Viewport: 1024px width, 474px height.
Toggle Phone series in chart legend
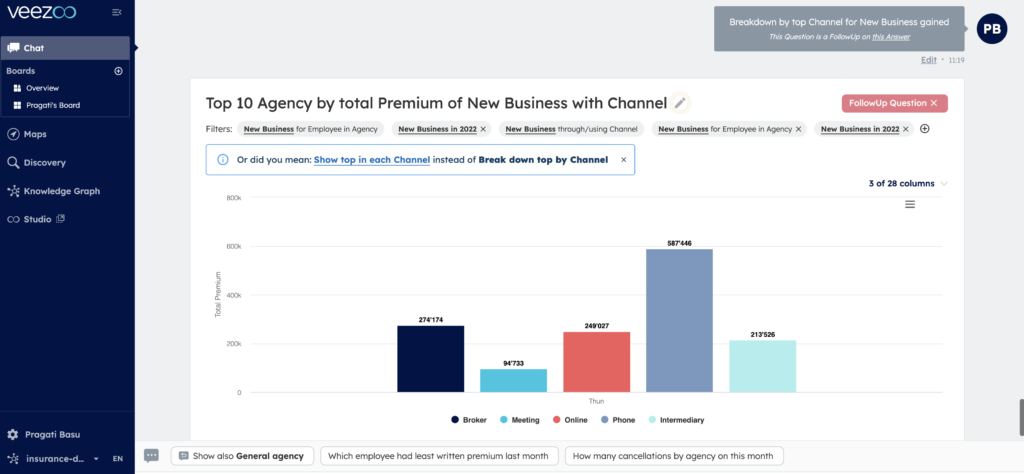[x=615, y=420]
